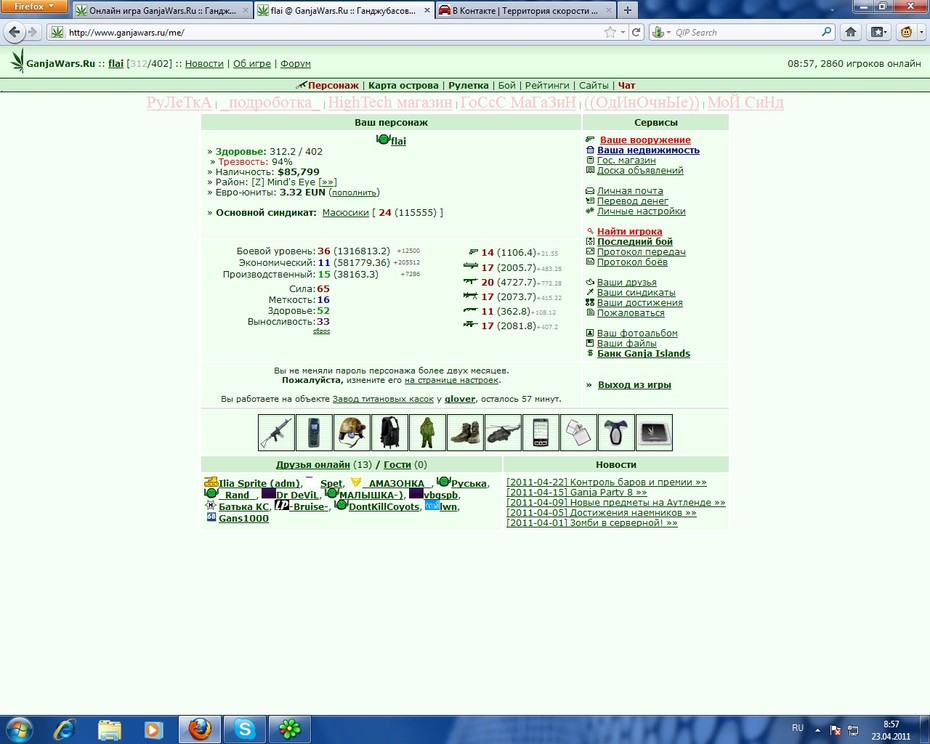Open the Персонаж menu item
Screen dimensions: 930x744
point(333,85)
